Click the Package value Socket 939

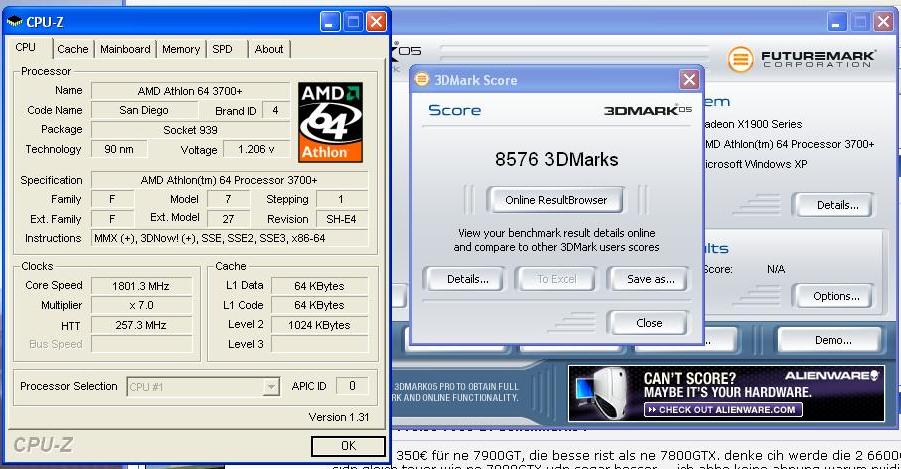coord(190,130)
